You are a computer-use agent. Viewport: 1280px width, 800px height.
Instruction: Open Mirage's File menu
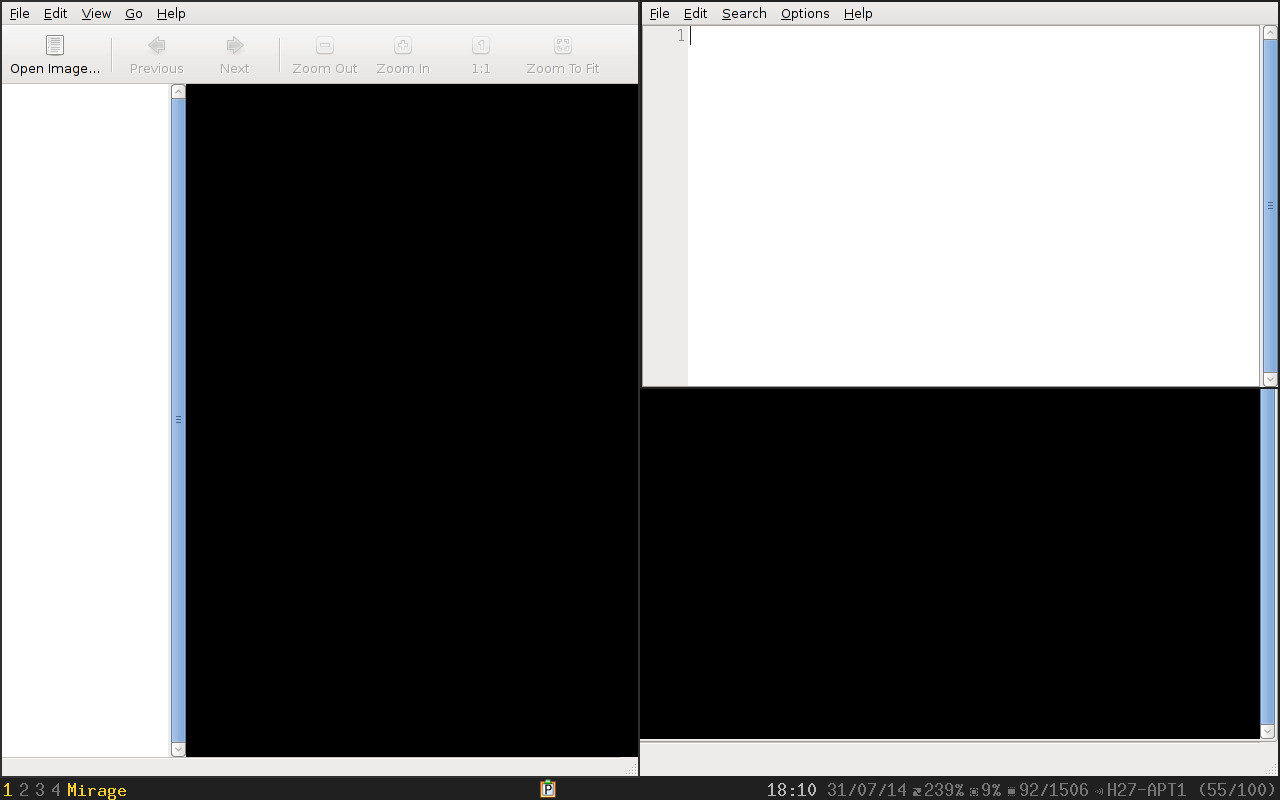pyautogui.click(x=19, y=14)
